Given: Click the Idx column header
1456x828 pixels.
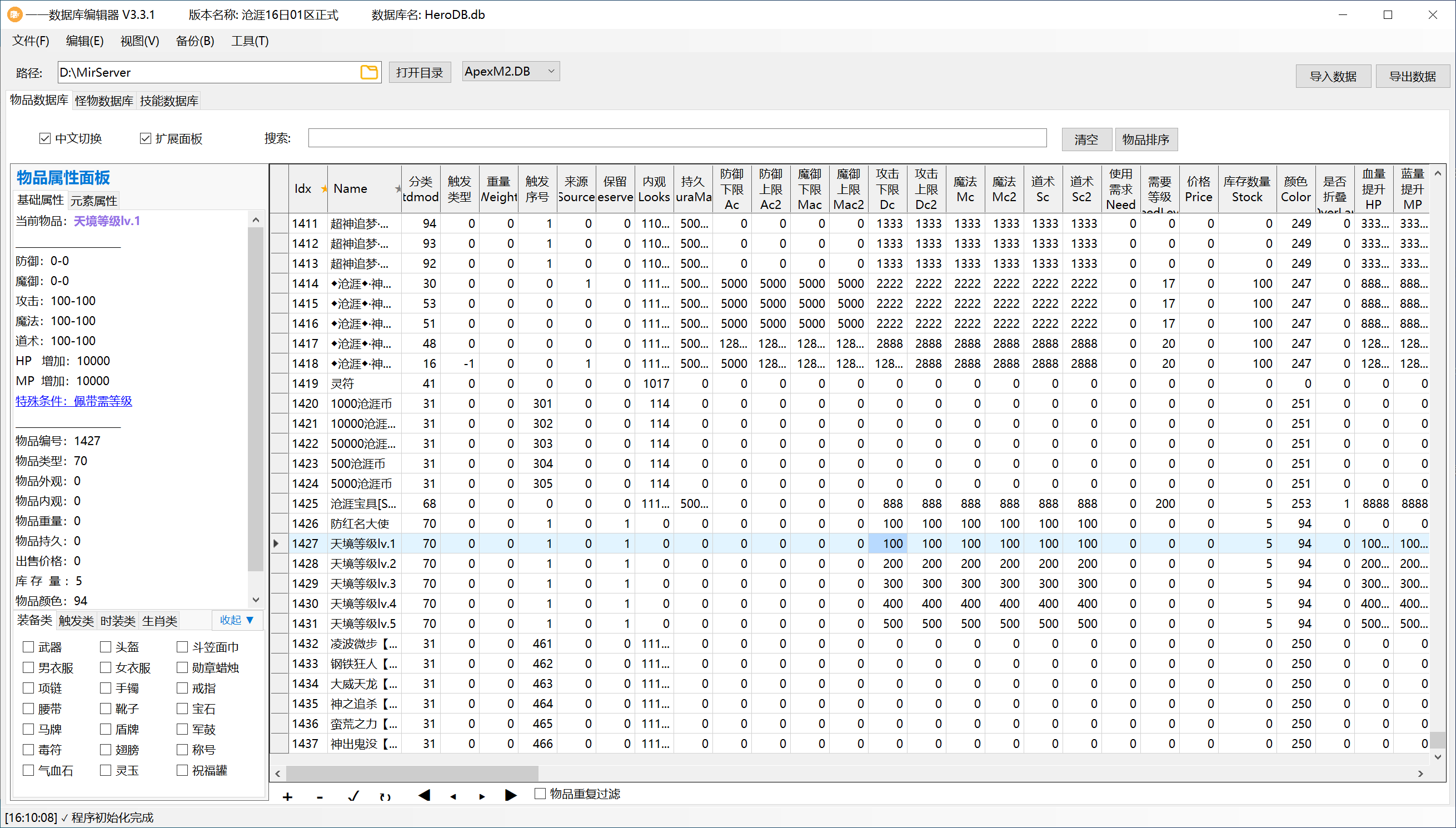Looking at the screenshot, I should coord(307,189).
